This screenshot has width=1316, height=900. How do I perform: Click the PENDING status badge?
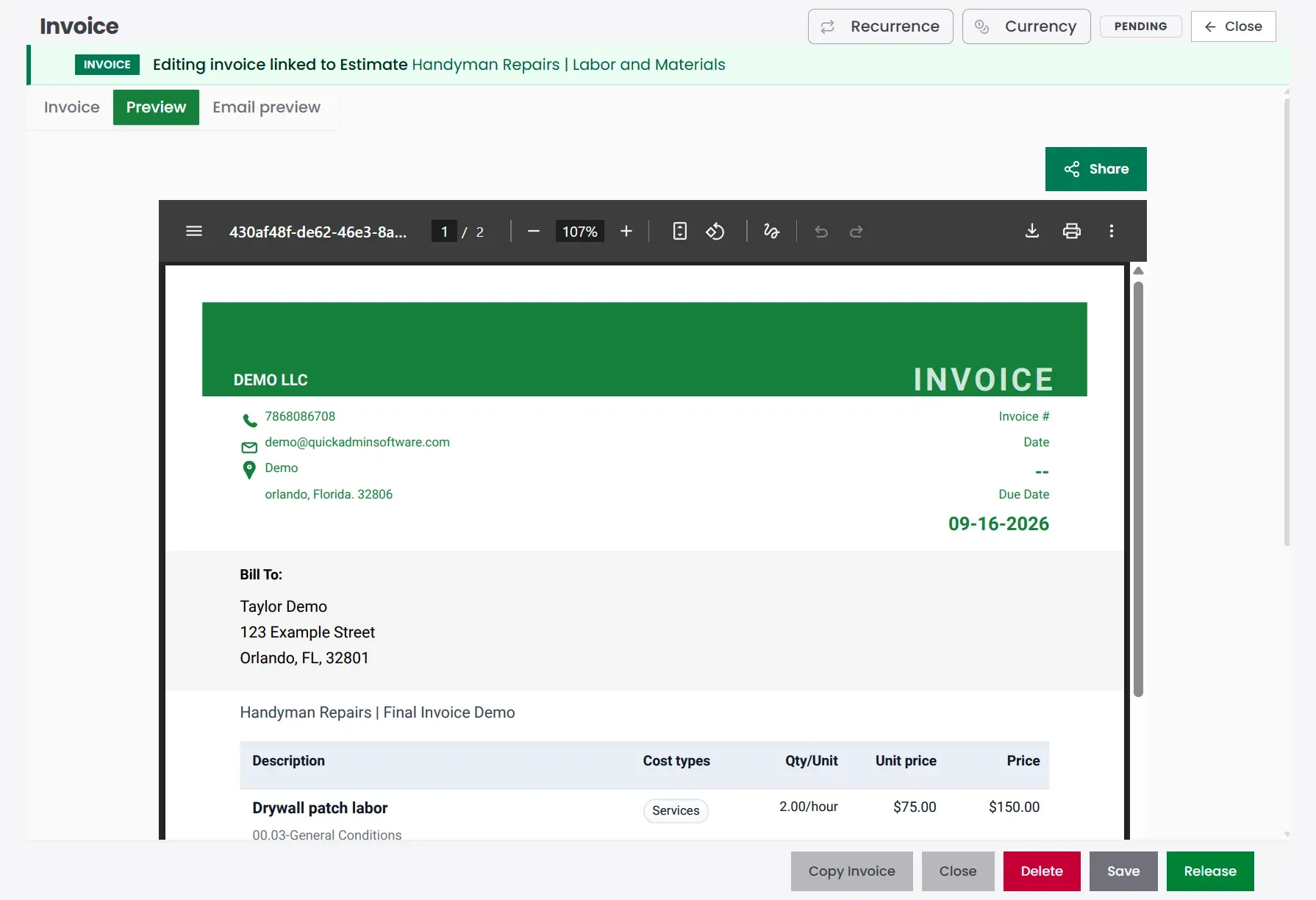pyautogui.click(x=1140, y=26)
